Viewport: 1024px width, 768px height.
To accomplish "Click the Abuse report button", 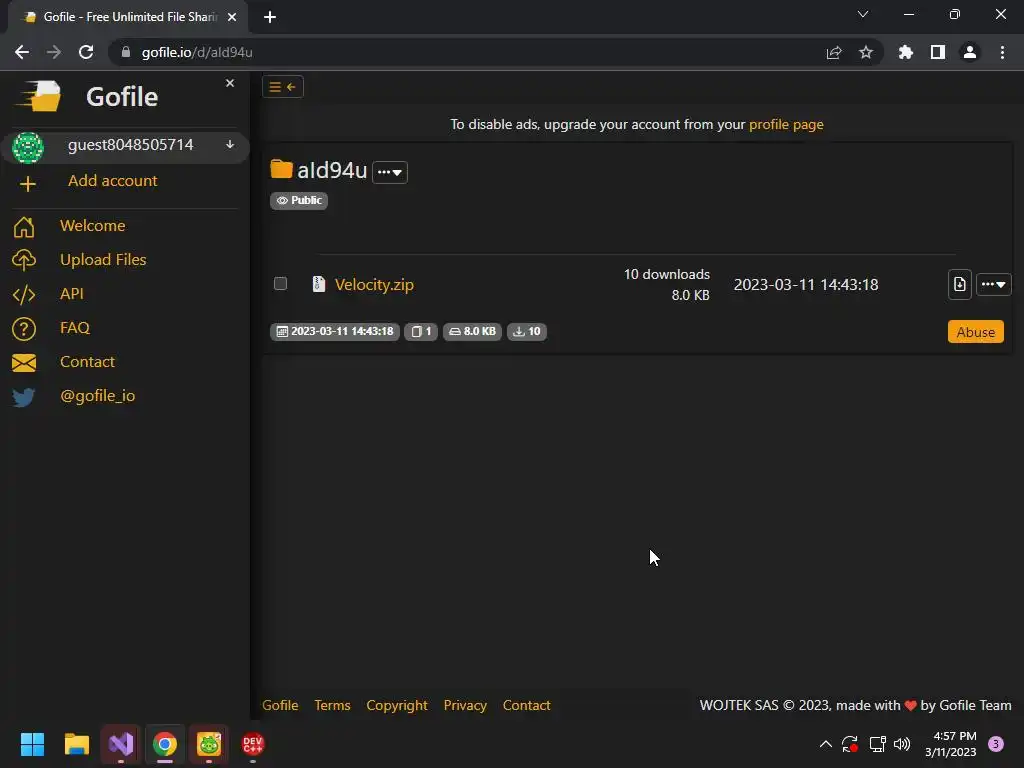I will tap(976, 332).
